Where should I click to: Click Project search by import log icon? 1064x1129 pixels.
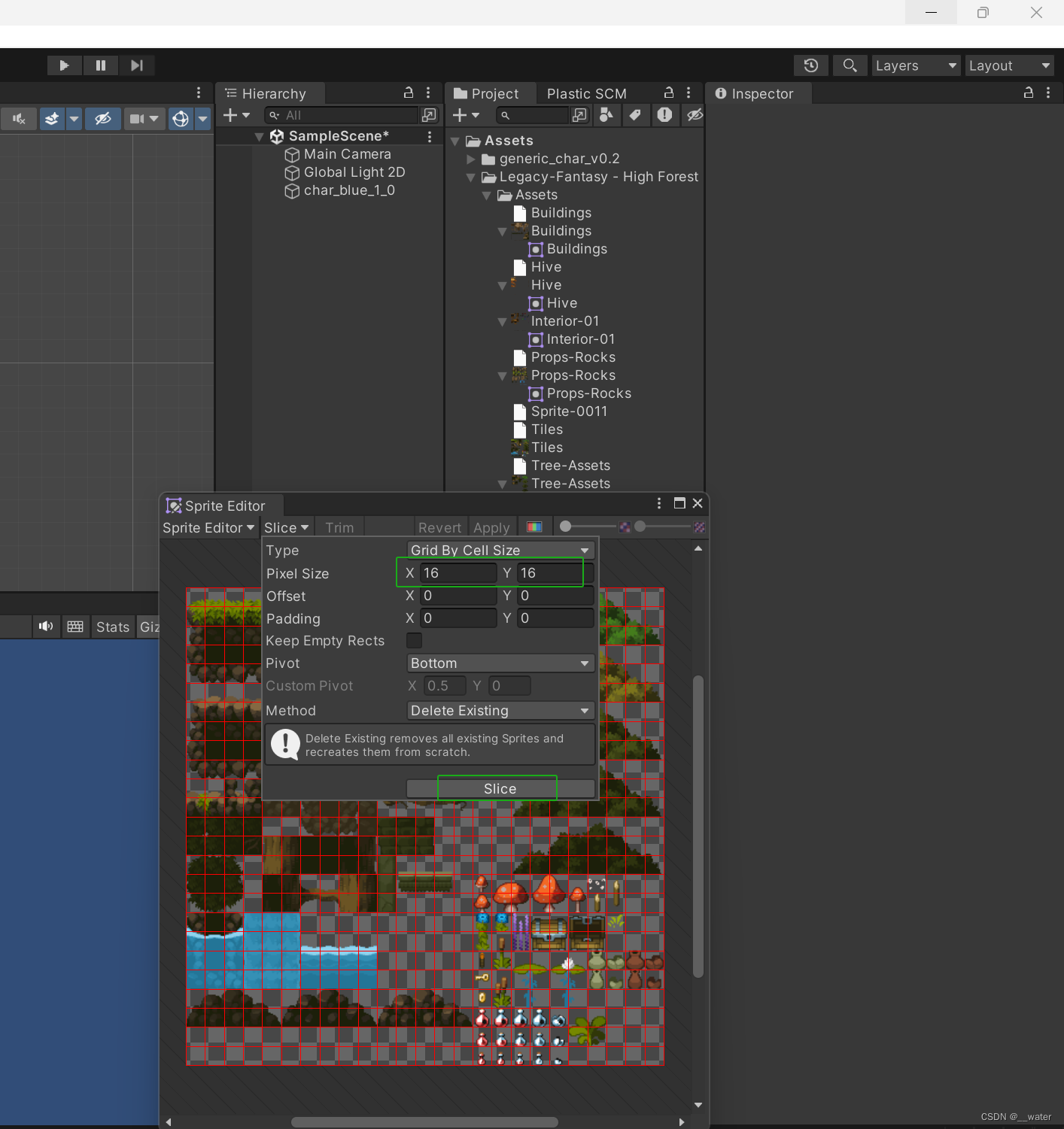coord(664,114)
